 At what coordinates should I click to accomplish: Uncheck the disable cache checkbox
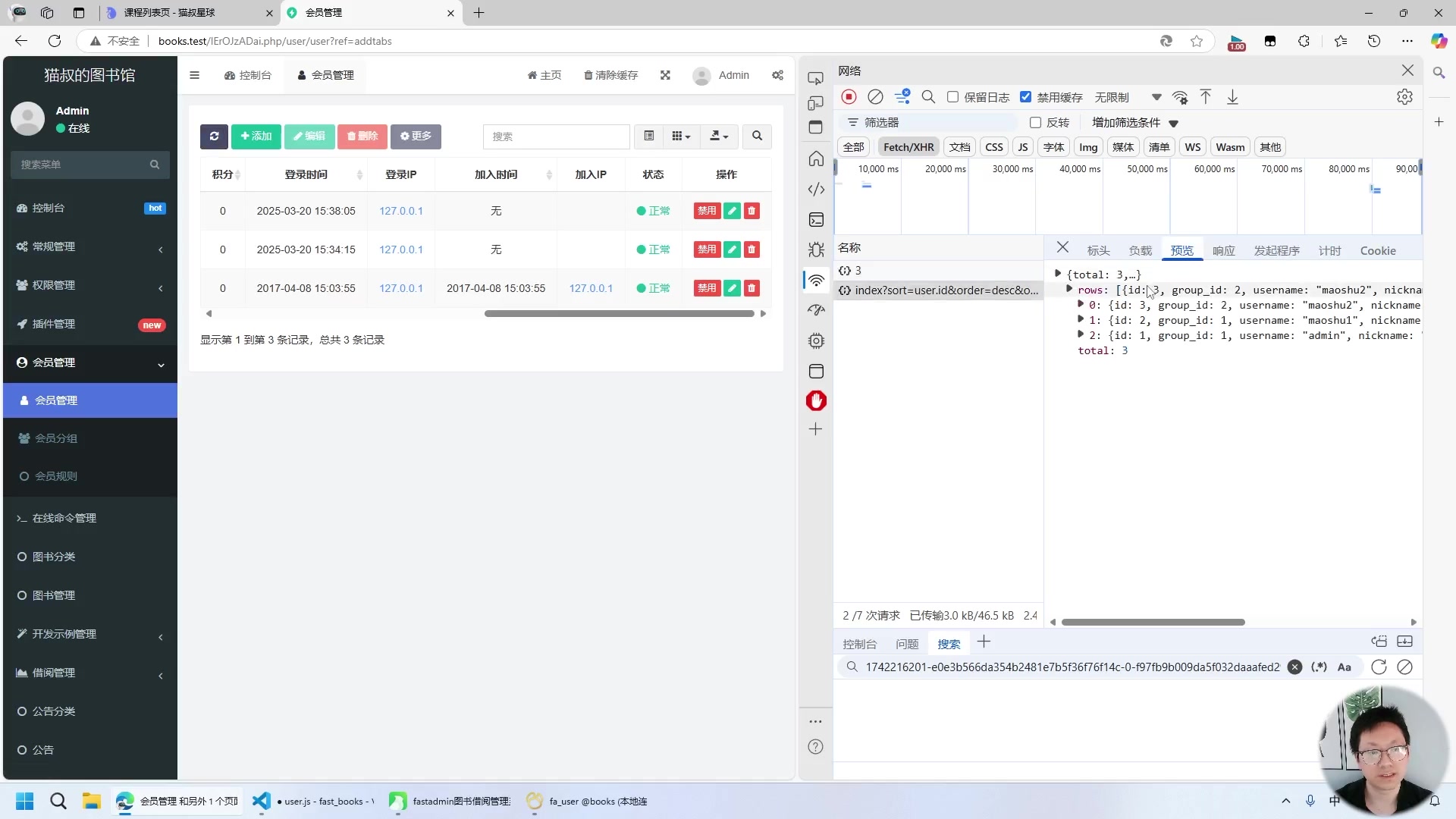(x=1026, y=97)
